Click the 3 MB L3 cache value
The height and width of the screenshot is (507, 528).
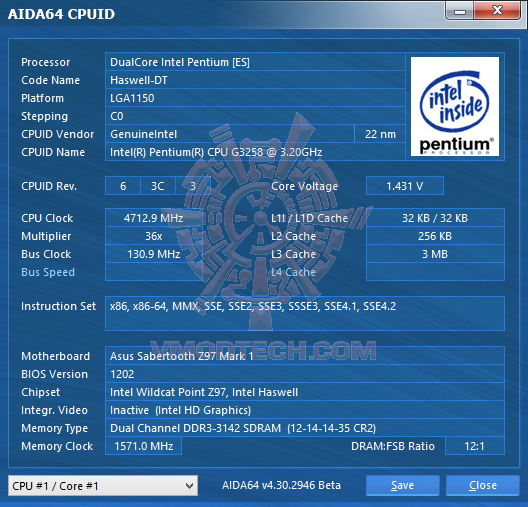tap(435, 254)
